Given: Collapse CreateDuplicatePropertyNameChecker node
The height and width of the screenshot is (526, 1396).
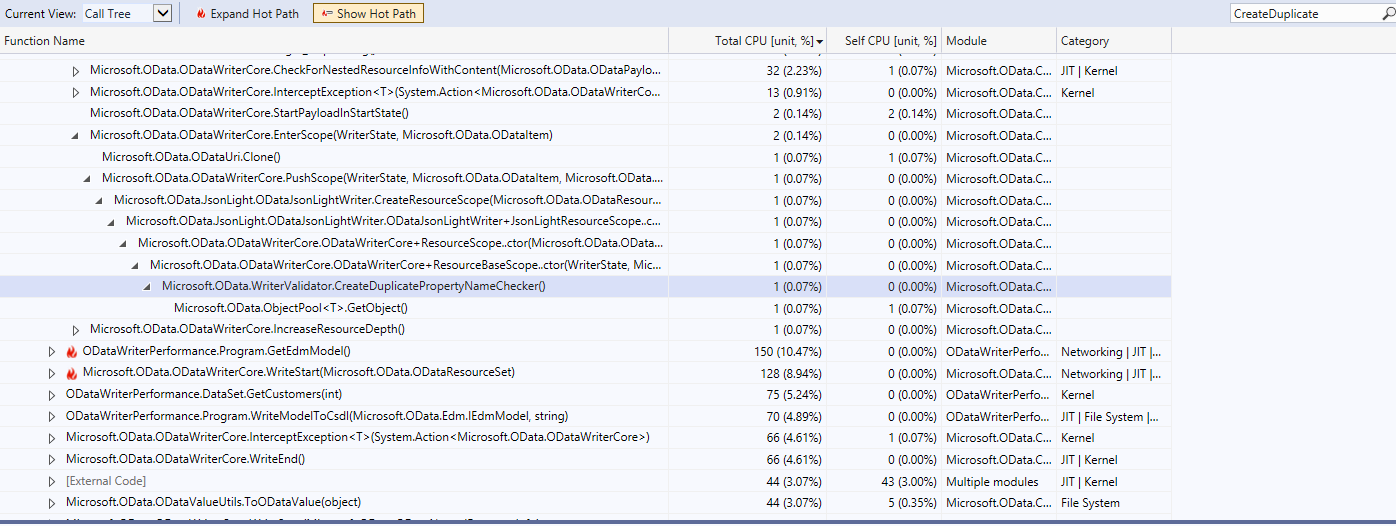Looking at the screenshot, I should (148, 287).
